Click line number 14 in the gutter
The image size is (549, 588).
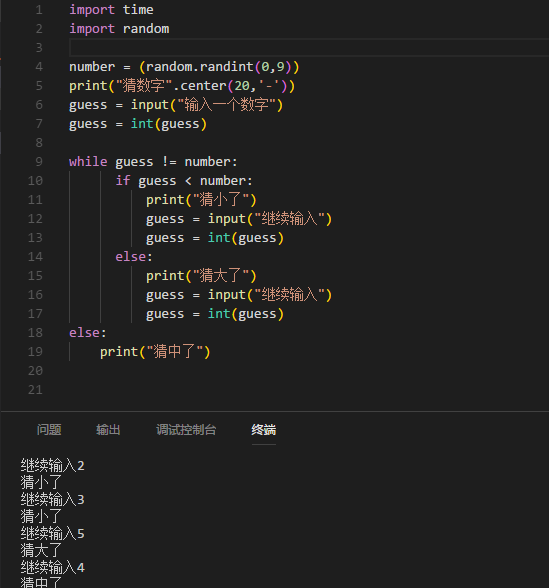[x=35, y=257]
